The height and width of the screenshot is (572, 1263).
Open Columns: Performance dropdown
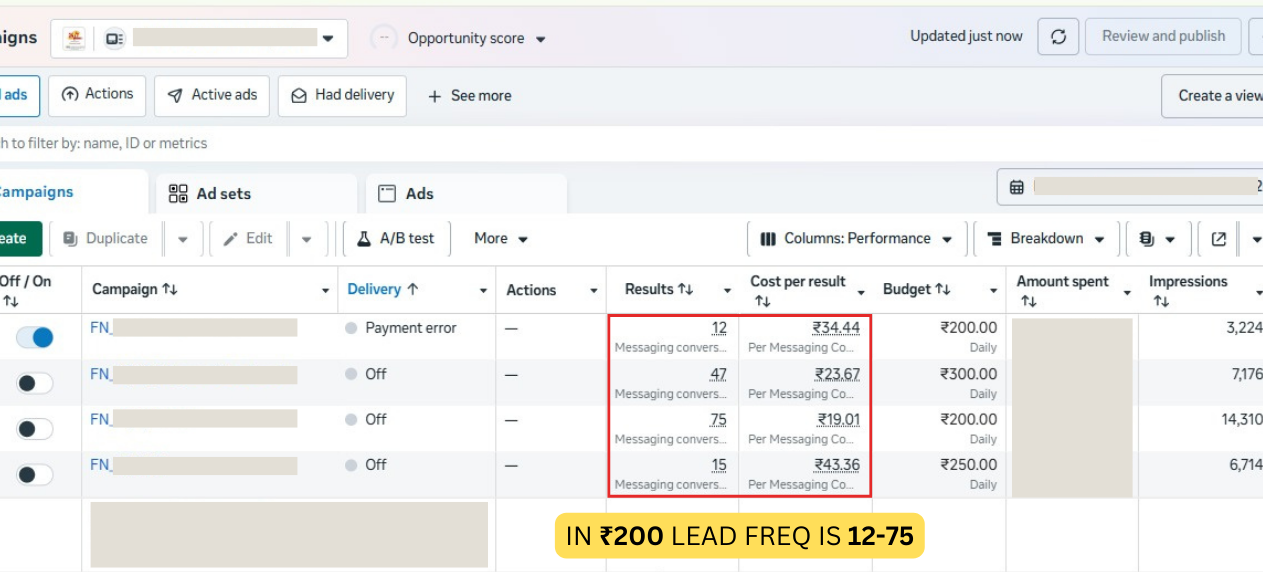pos(858,239)
